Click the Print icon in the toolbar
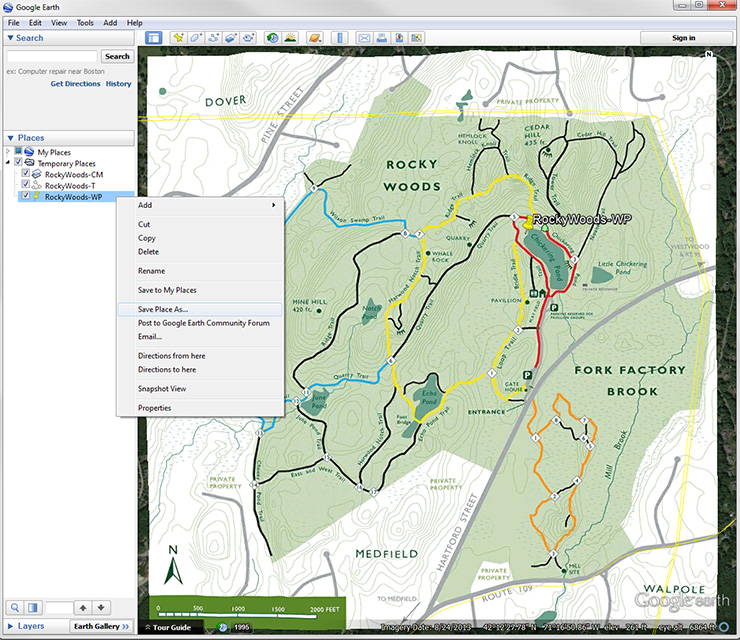 tap(381, 38)
